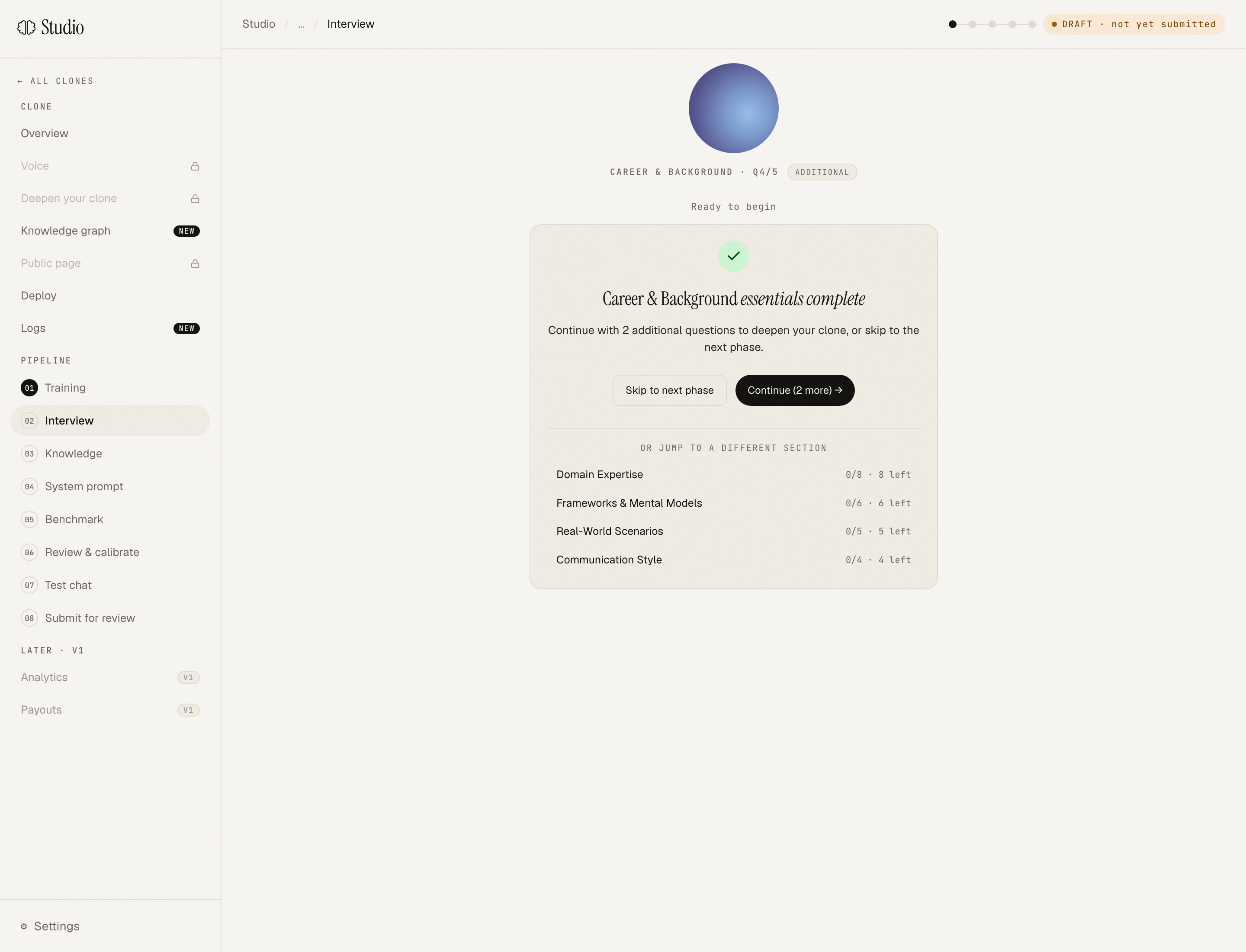Click the DRAFT not yet submitted badge

click(x=1134, y=24)
